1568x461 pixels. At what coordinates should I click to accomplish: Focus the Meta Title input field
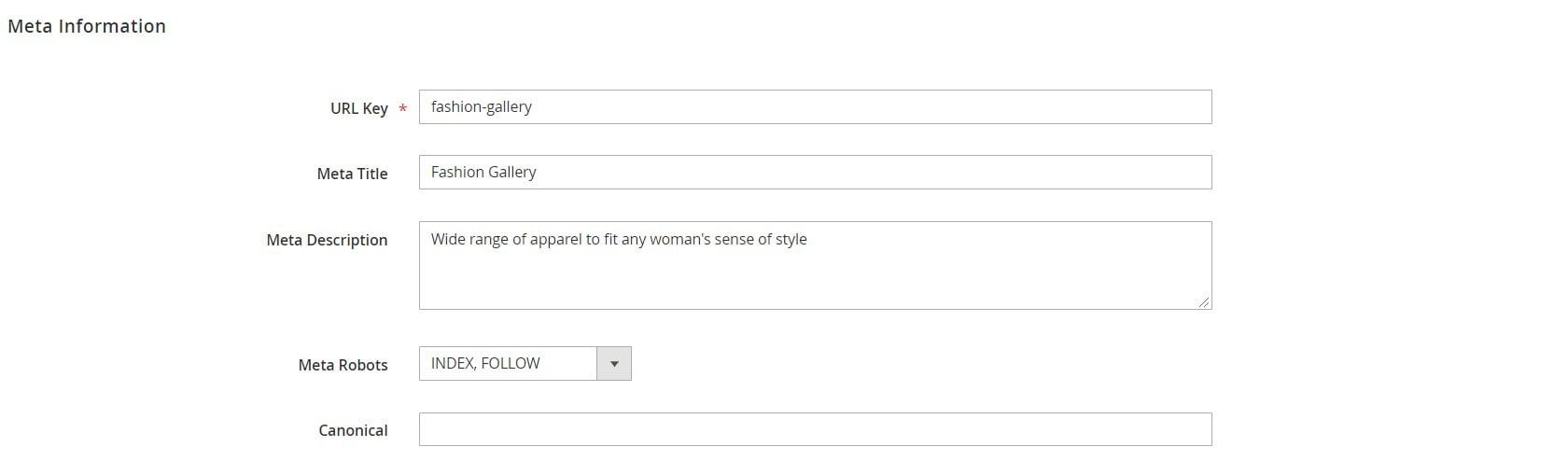click(x=816, y=173)
